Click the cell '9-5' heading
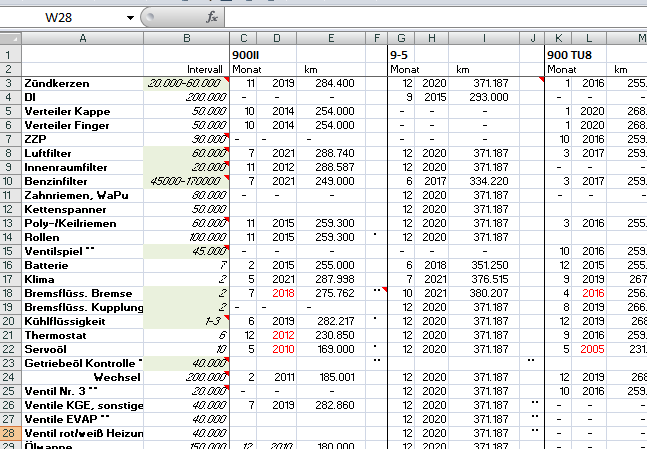The width and height of the screenshot is (647, 449). pyautogui.click(x=401, y=55)
